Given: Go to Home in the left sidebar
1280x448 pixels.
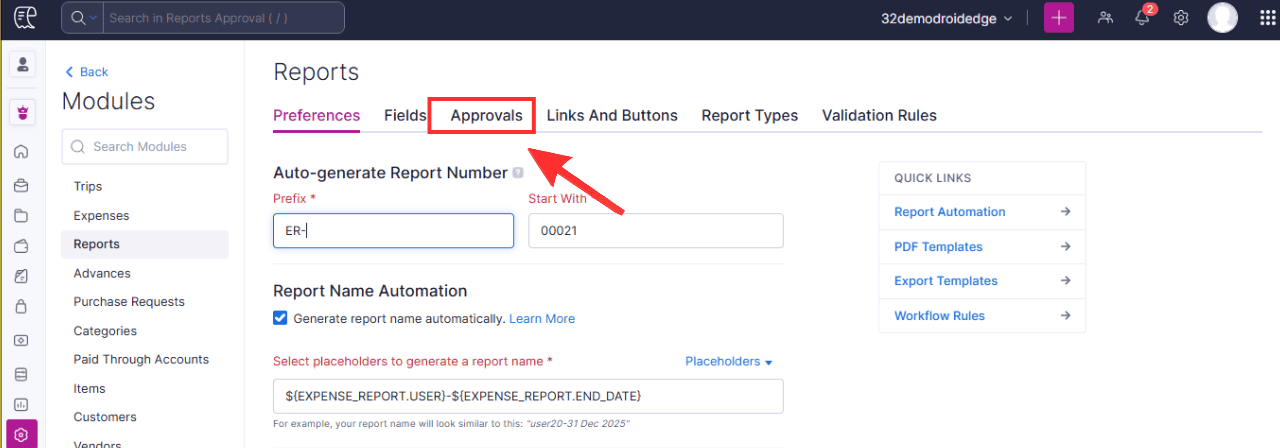Looking at the screenshot, I should coord(21,152).
